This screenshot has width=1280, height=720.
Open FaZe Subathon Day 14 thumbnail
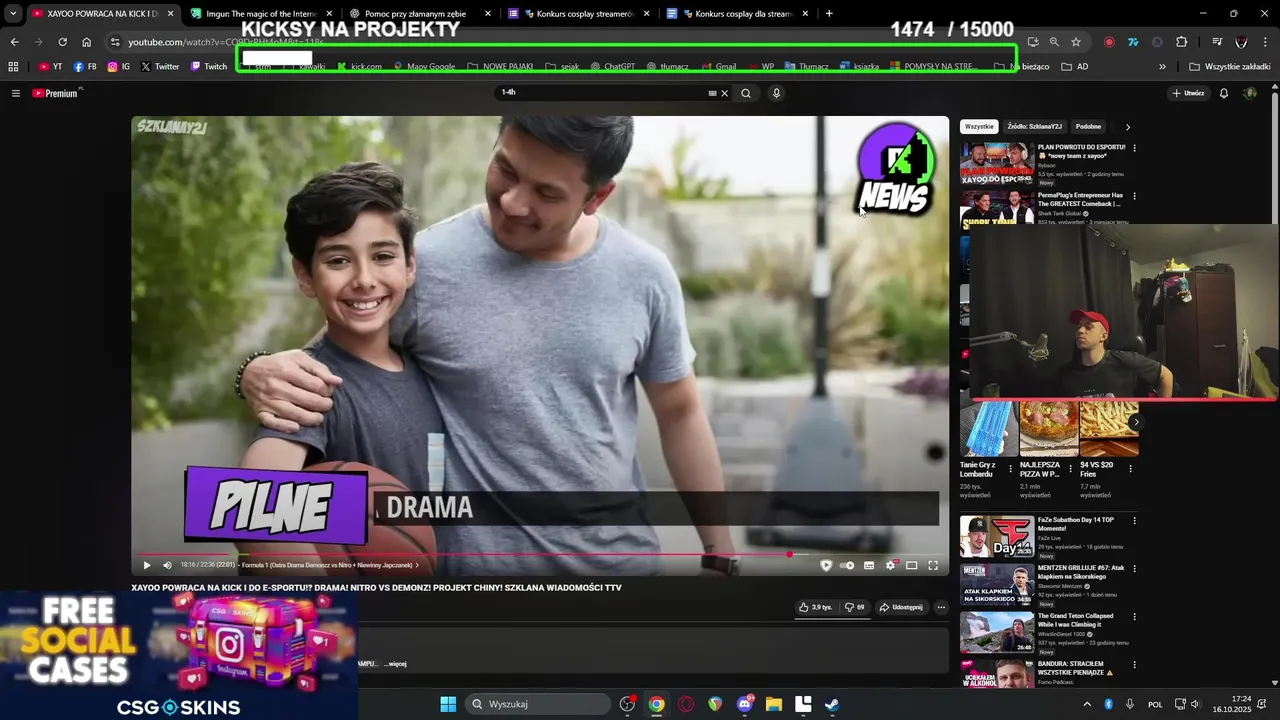[x=997, y=536]
